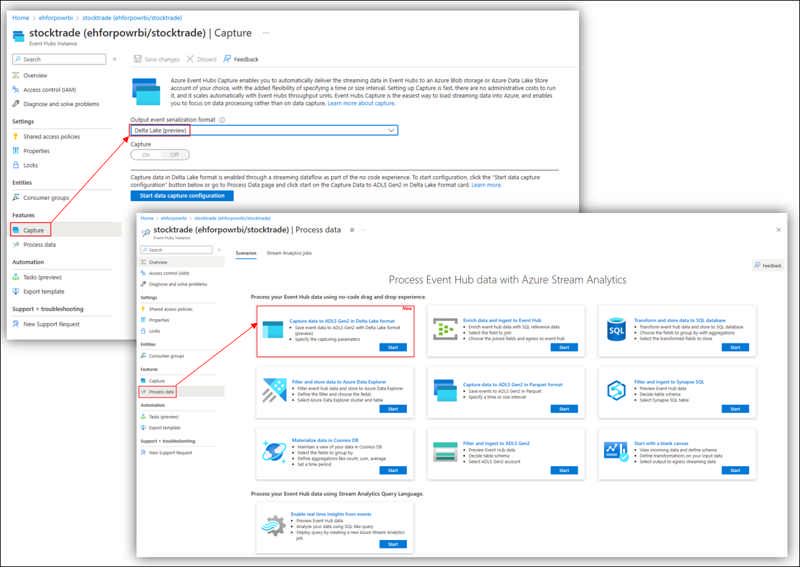Image resolution: width=800 pixels, height=567 pixels.
Task: Start the blank canvas scenario
Action: (x=735, y=471)
